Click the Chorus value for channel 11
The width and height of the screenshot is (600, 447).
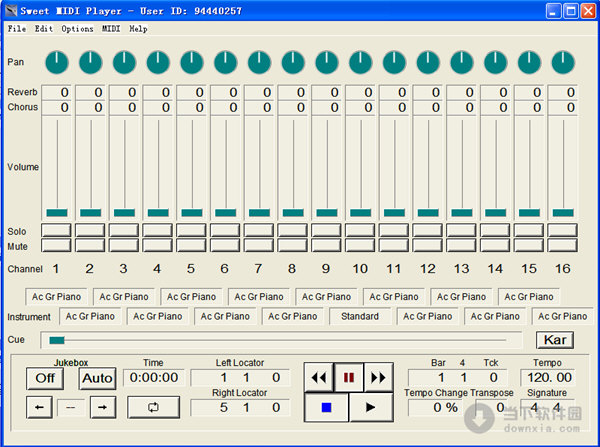tap(394, 108)
